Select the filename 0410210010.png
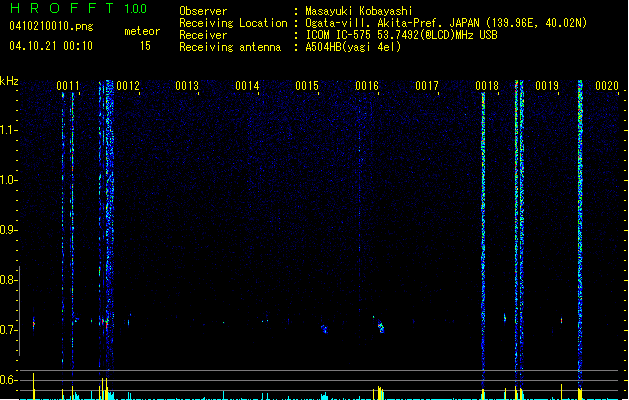This screenshot has height=400, width=629. pyautogui.click(x=51, y=26)
